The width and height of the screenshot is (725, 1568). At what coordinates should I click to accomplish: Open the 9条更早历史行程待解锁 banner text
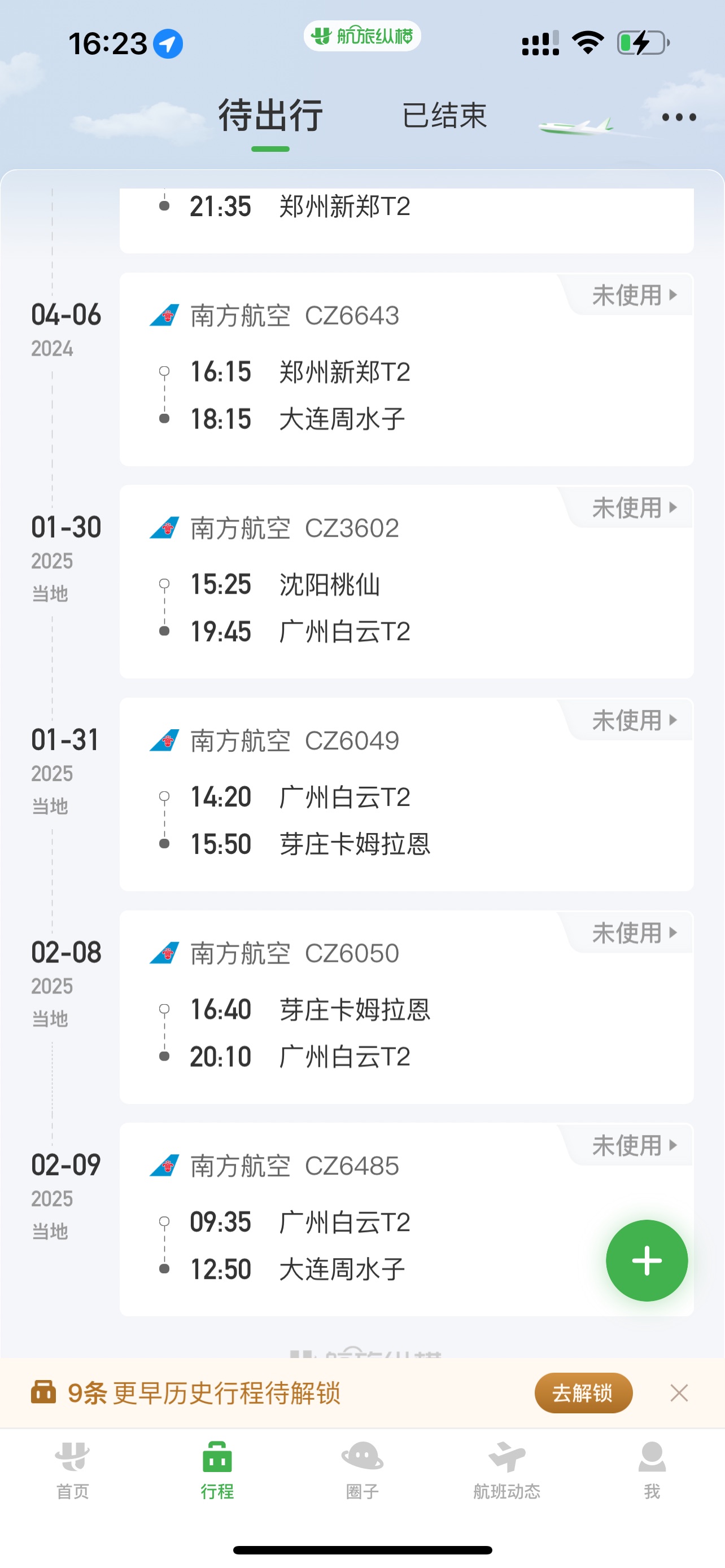(x=204, y=1392)
